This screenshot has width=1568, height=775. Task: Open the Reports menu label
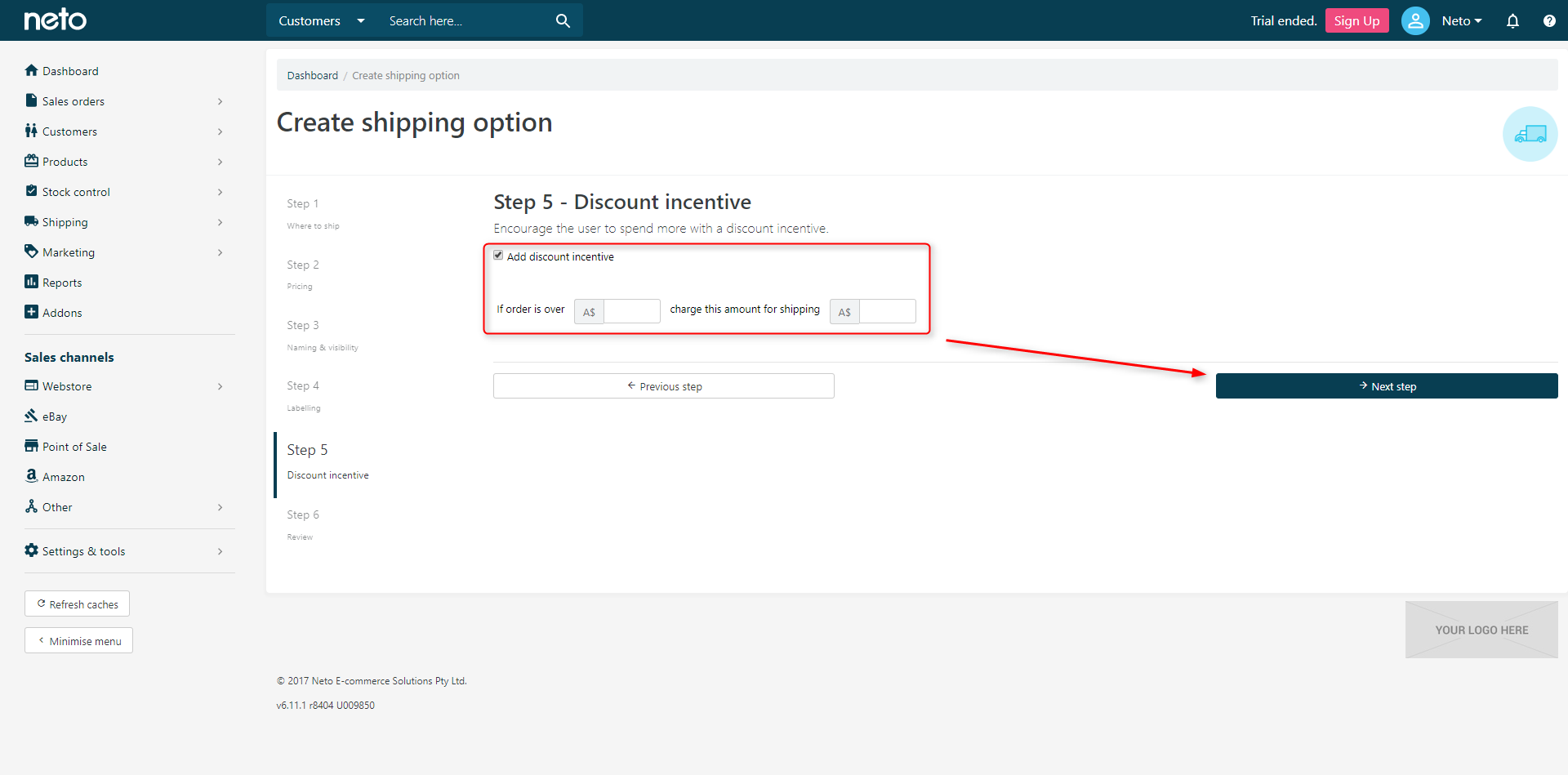pyautogui.click(x=62, y=283)
